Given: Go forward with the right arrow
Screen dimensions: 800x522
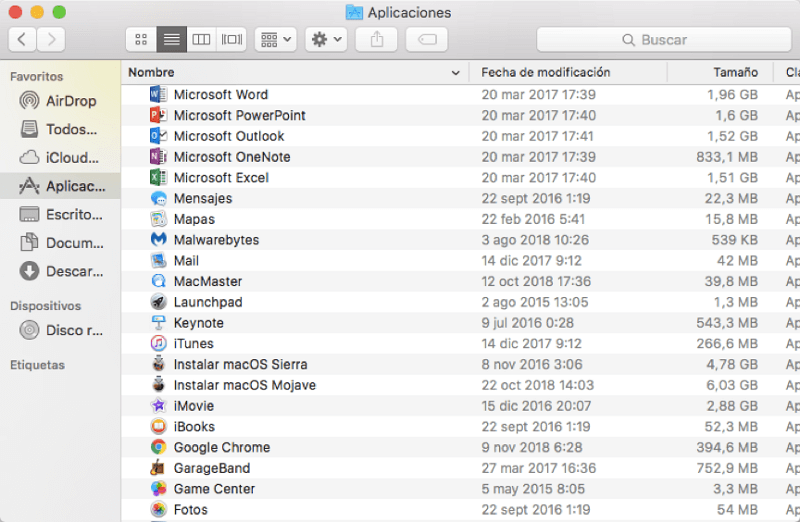Looking at the screenshot, I should [x=51, y=39].
